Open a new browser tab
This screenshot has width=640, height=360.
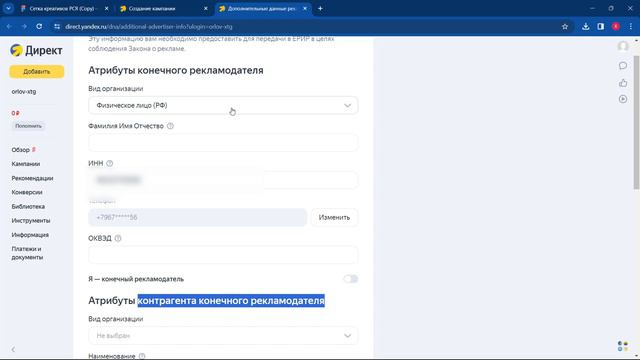(x=320, y=8)
